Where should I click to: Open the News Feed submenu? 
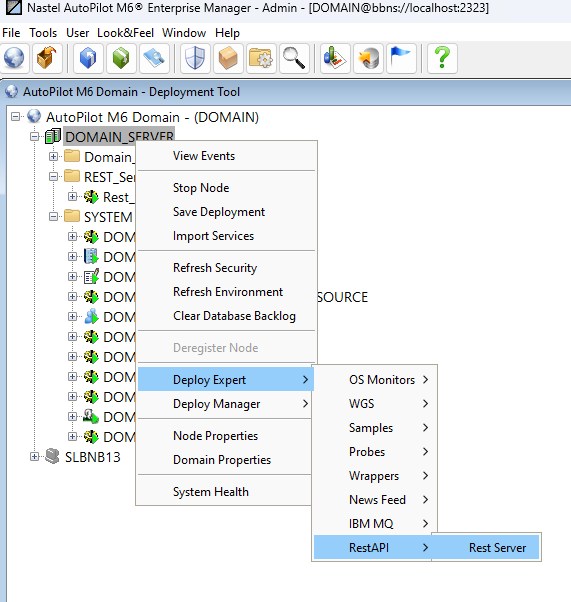375,499
